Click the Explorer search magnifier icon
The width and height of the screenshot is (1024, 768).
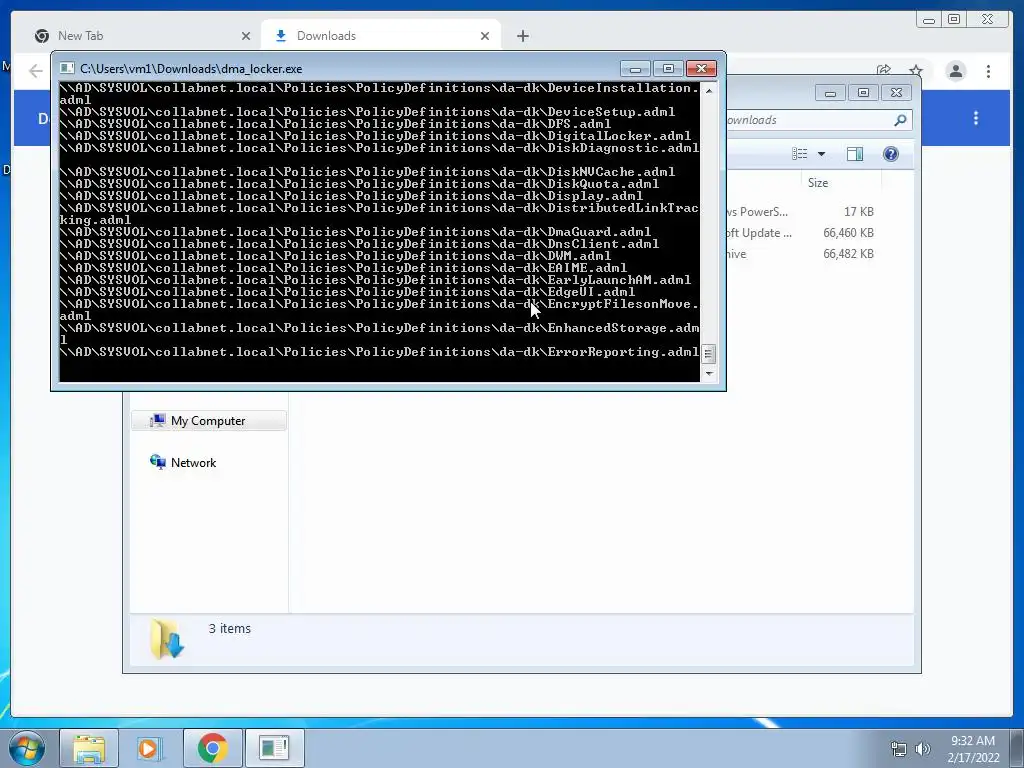(900, 120)
